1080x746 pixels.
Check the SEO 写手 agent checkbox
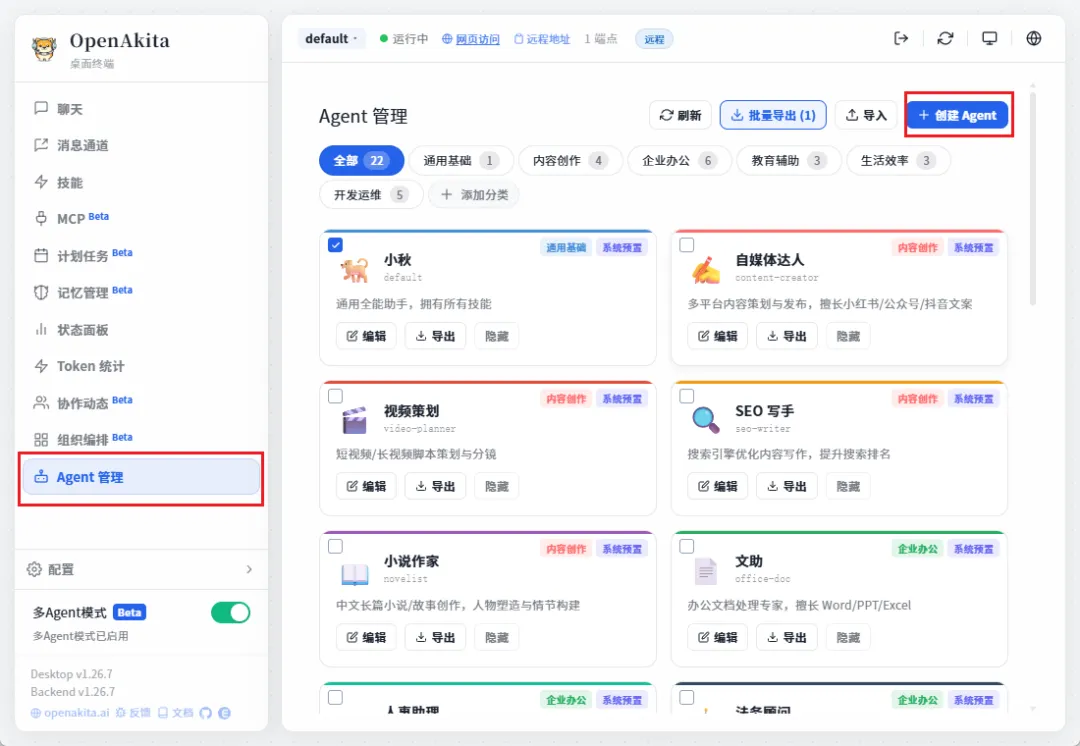687,396
